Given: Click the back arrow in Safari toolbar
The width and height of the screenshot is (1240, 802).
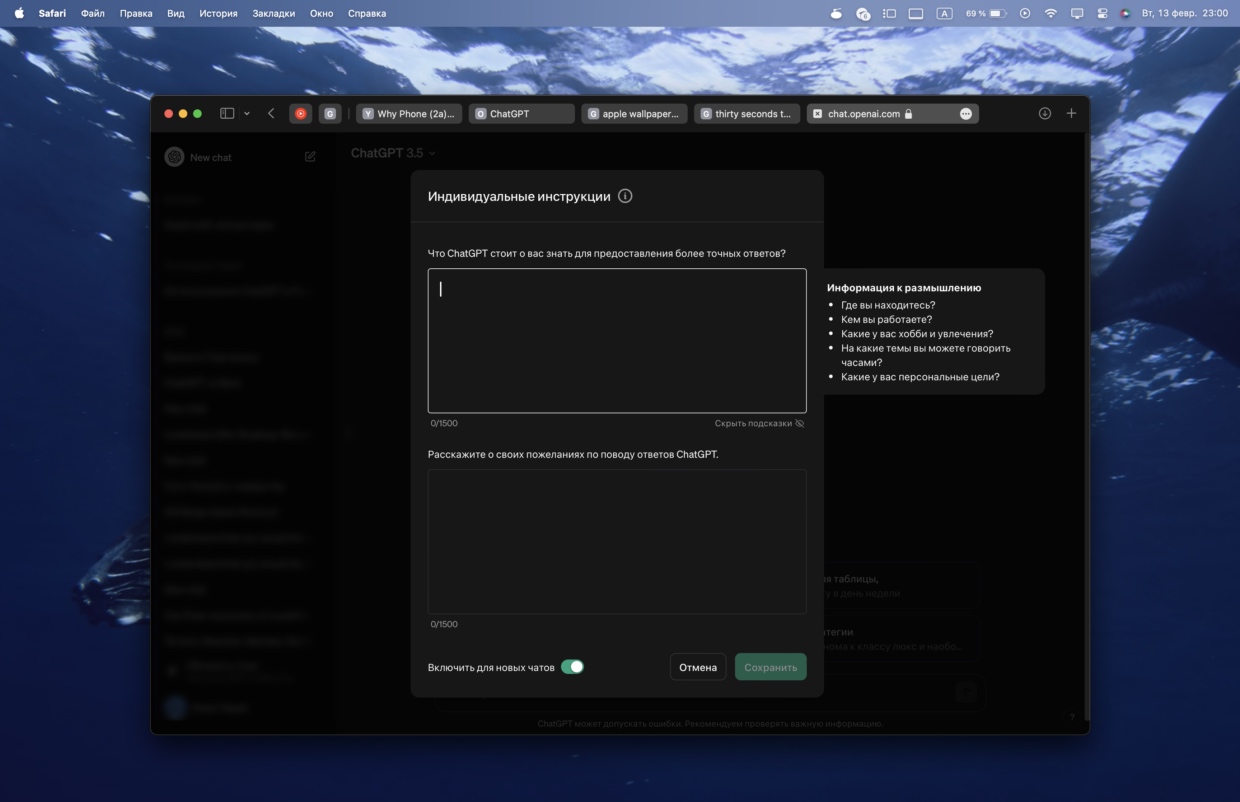Looking at the screenshot, I should 271,114.
